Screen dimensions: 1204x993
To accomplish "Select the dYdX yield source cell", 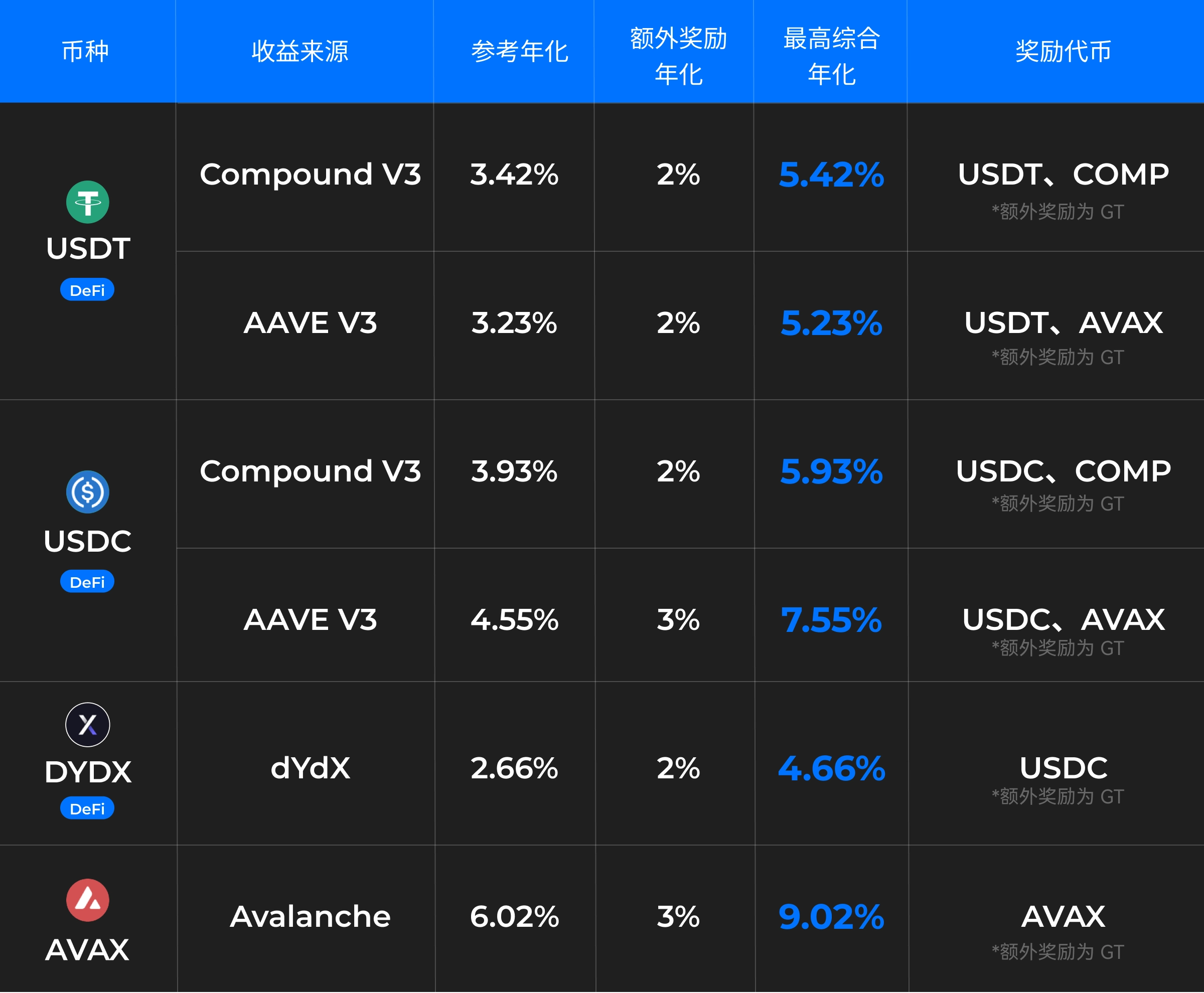I will (310, 768).
